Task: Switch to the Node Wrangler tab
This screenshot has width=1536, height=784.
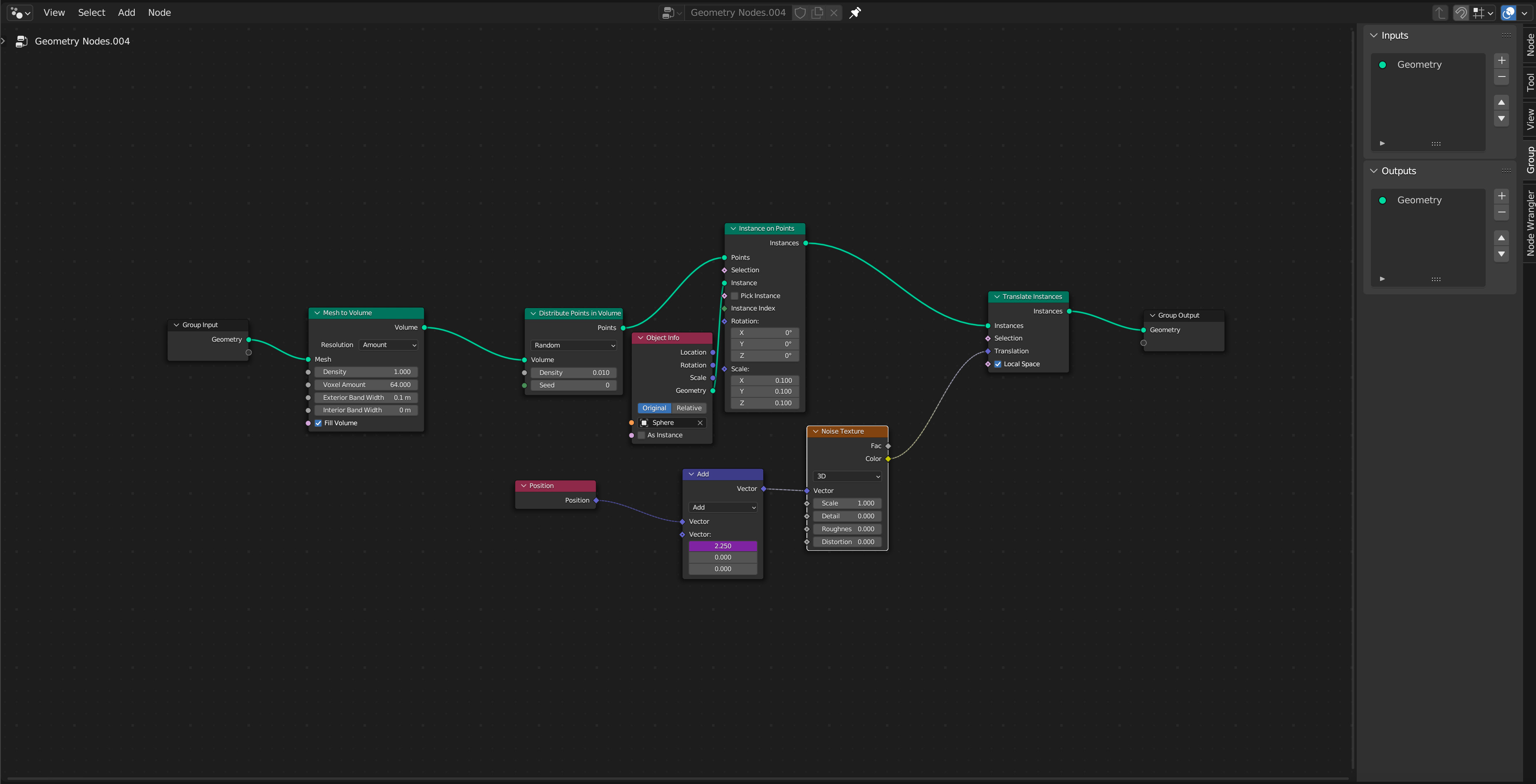Action: coord(1529,223)
